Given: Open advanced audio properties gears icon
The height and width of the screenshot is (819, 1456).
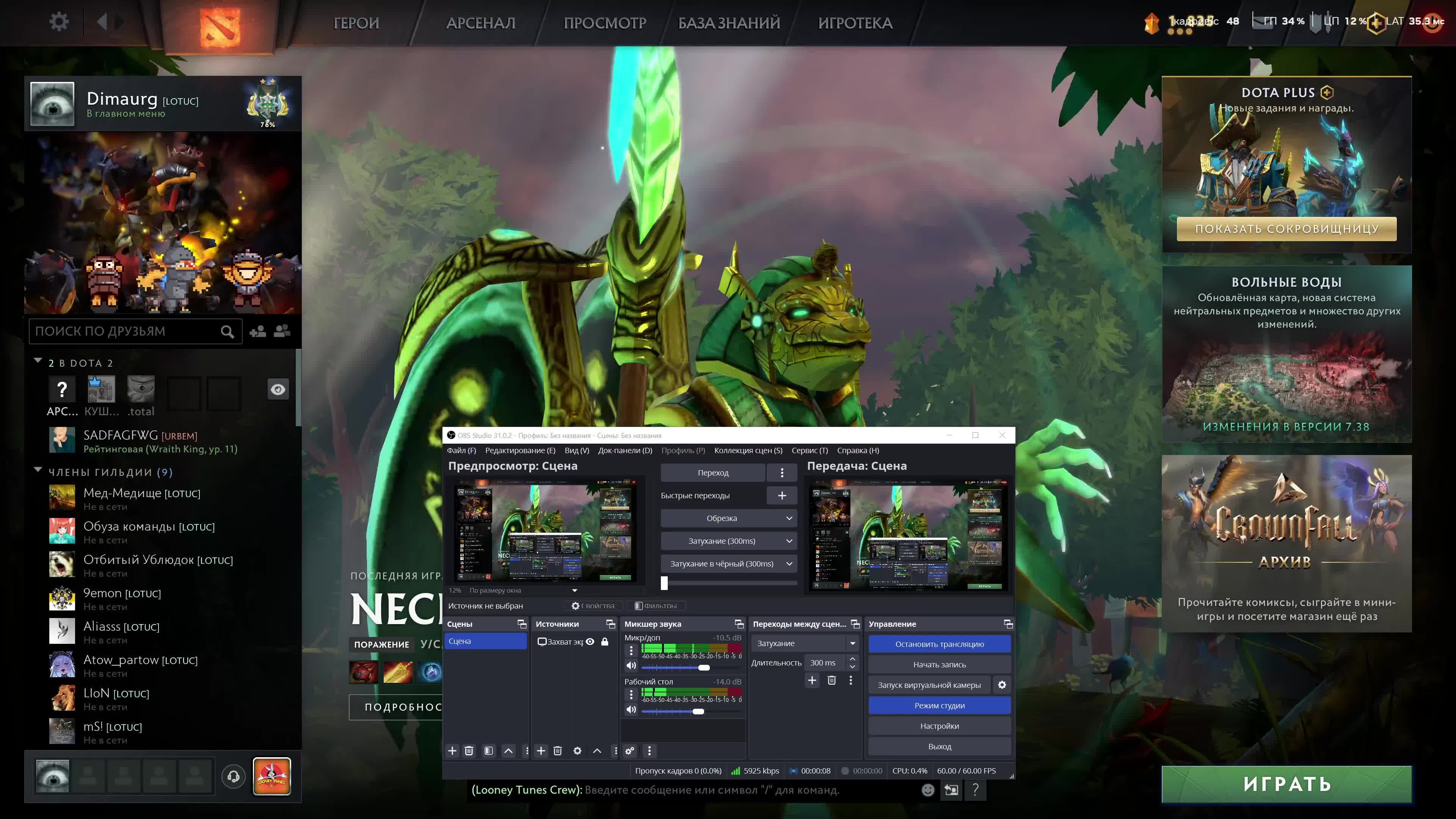Looking at the screenshot, I should click(x=630, y=751).
